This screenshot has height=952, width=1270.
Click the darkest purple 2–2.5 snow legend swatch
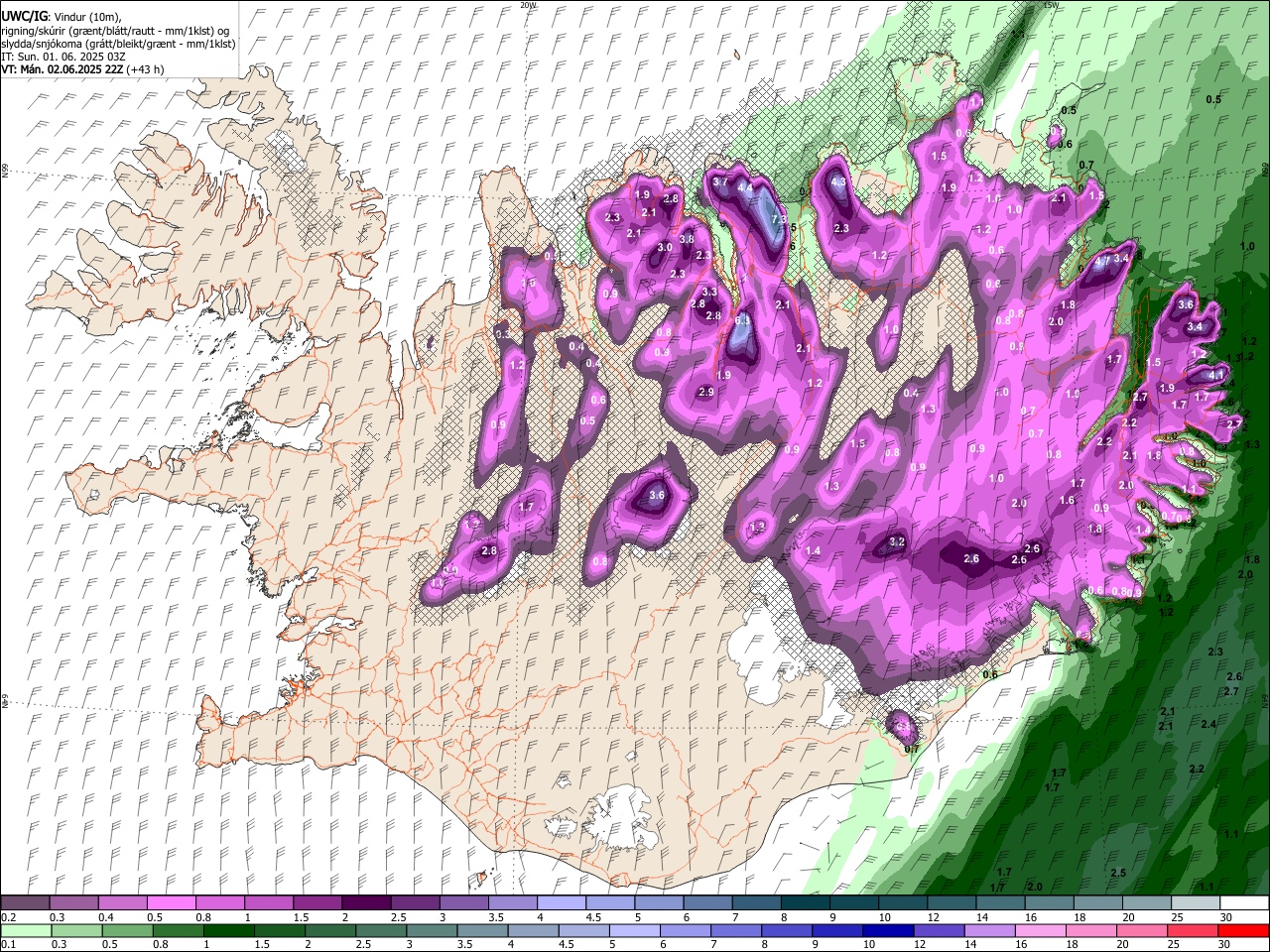[365, 903]
